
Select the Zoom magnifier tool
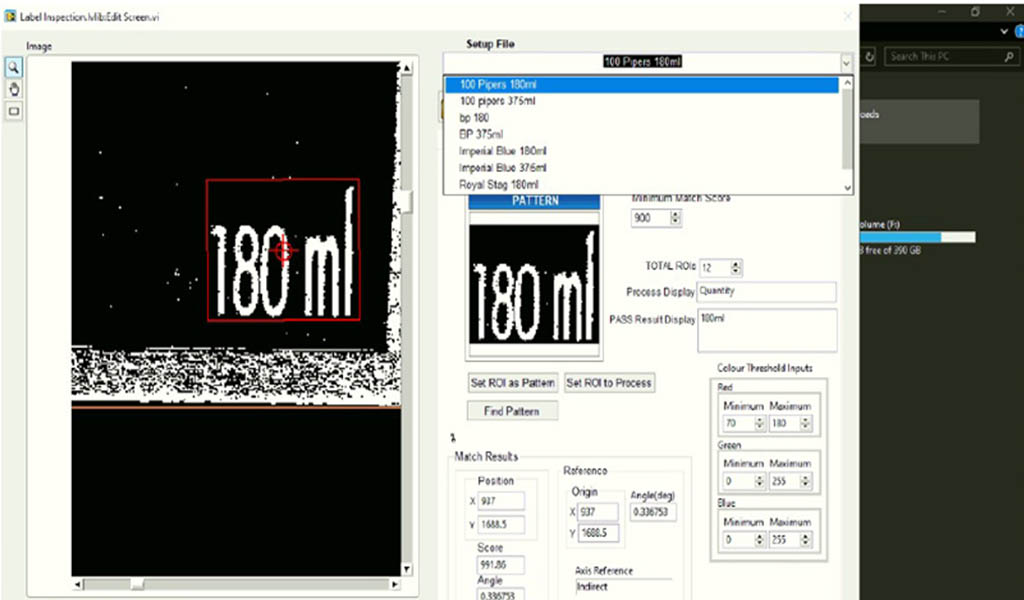pos(14,68)
